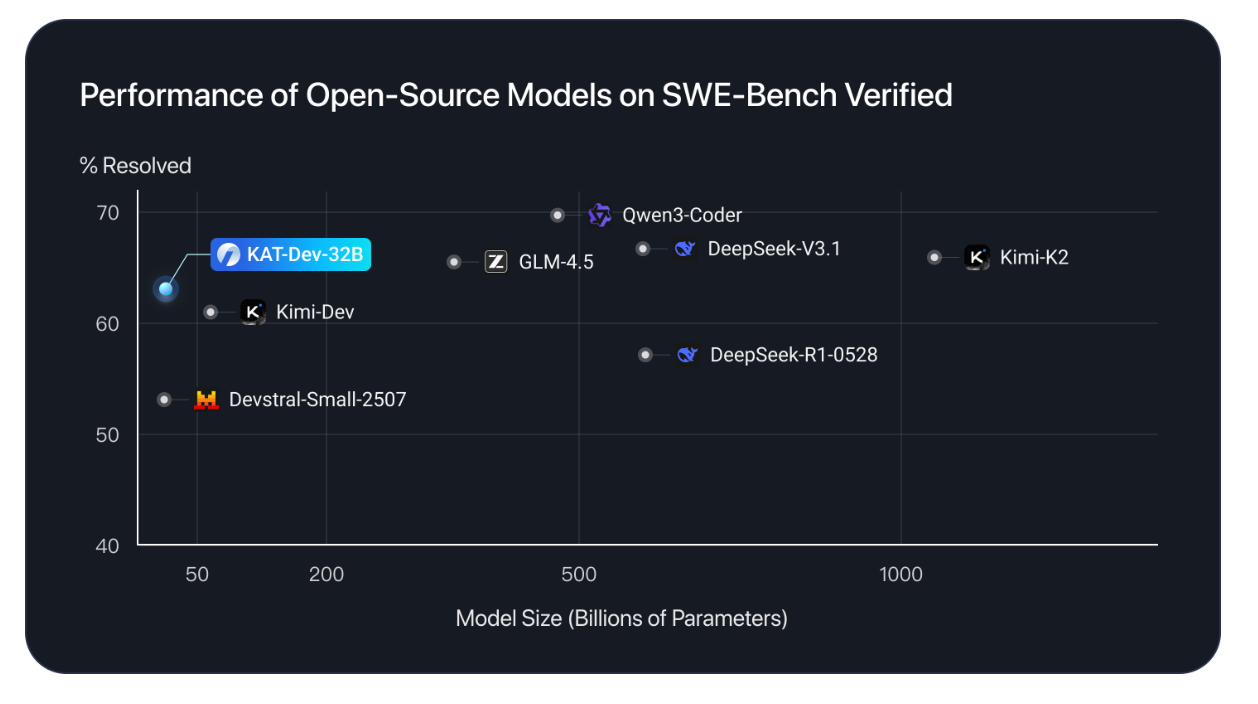Click the Model Size axis label

(x=621, y=618)
